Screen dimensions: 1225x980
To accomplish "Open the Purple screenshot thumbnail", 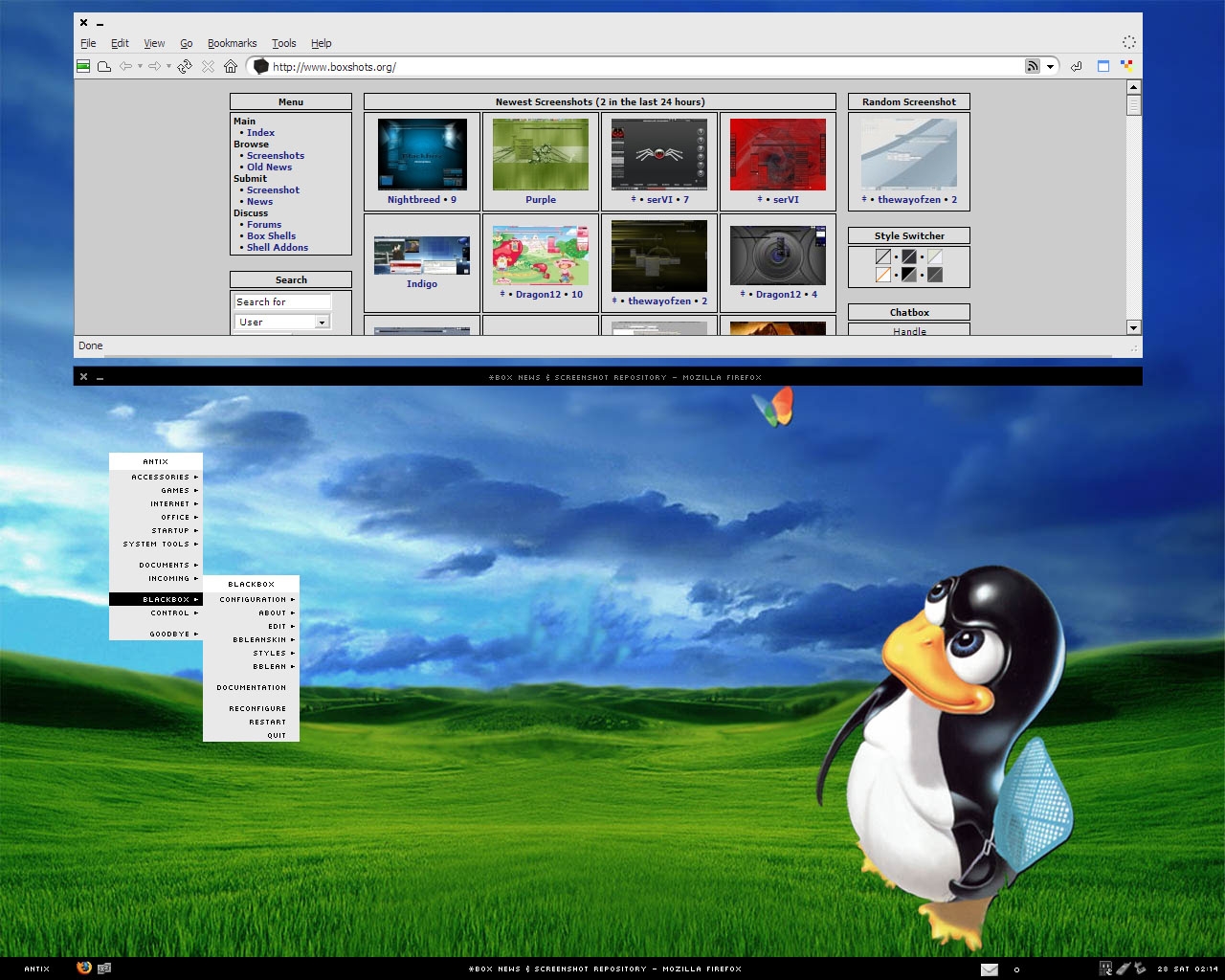I will click(x=541, y=154).
